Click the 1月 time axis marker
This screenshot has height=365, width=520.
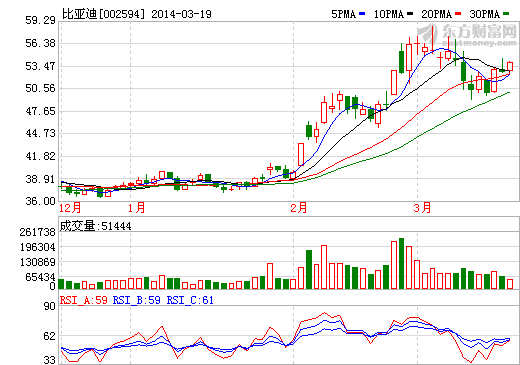click(x=137, y=208)
